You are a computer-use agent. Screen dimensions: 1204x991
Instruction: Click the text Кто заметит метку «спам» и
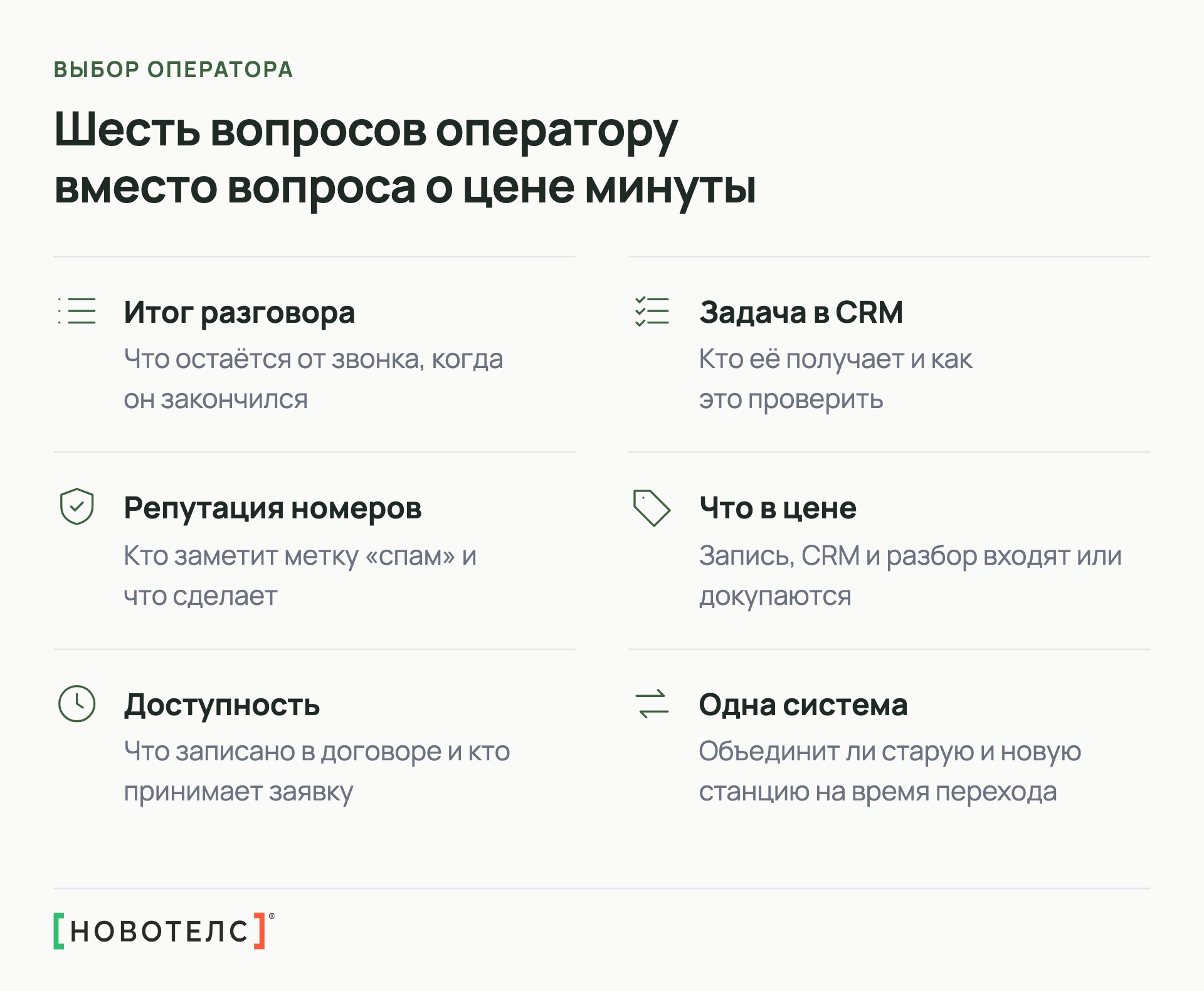pos(300,557)
